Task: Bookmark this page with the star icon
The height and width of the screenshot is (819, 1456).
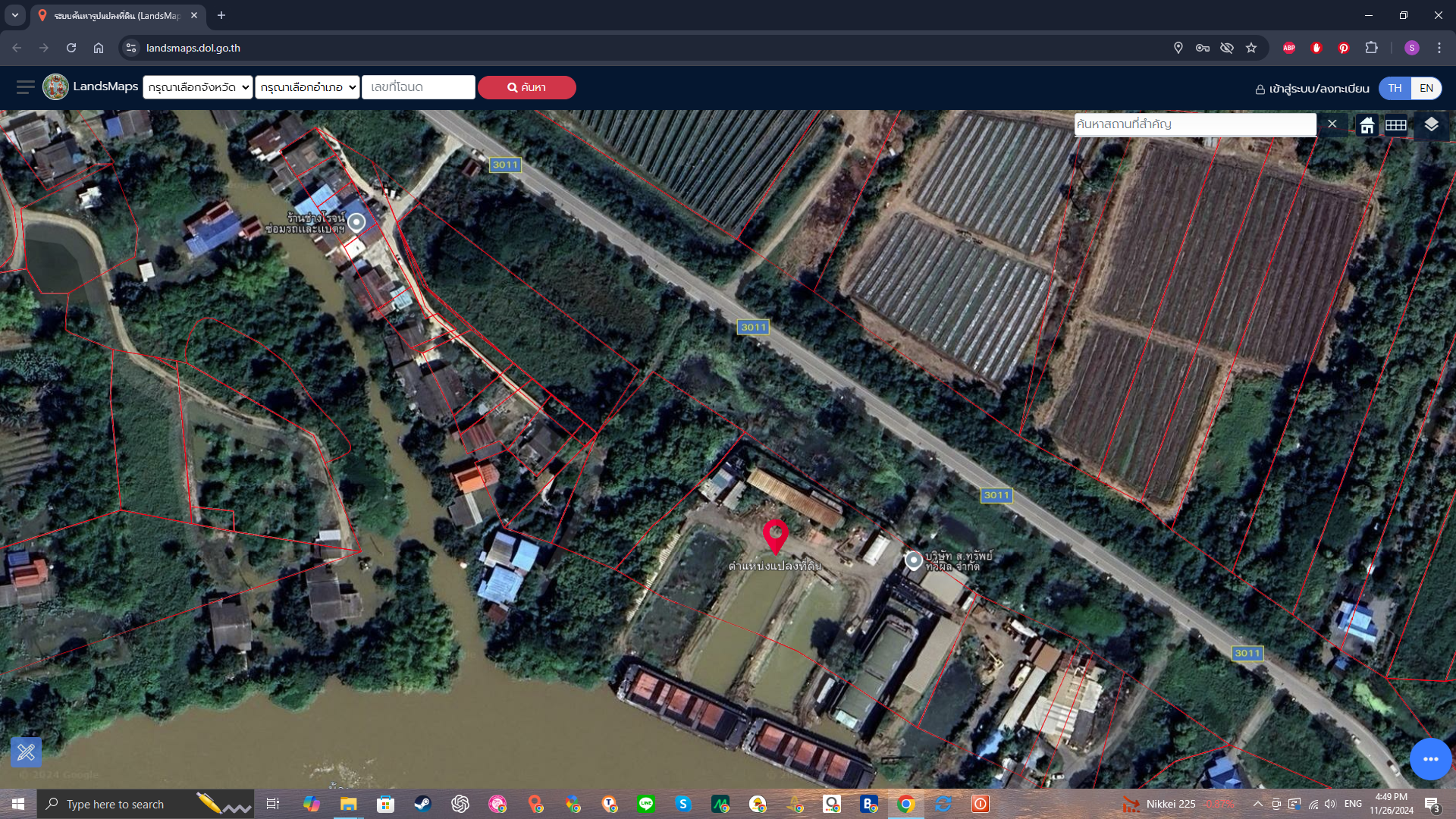Action: [x=1251, y=48]
